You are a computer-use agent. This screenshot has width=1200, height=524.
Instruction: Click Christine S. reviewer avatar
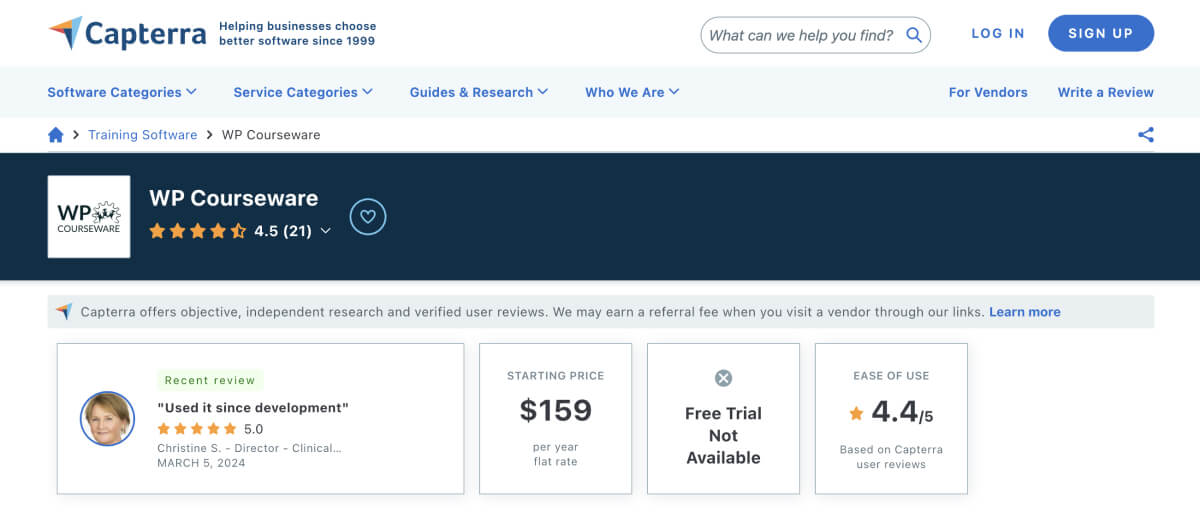pos(107,418)
